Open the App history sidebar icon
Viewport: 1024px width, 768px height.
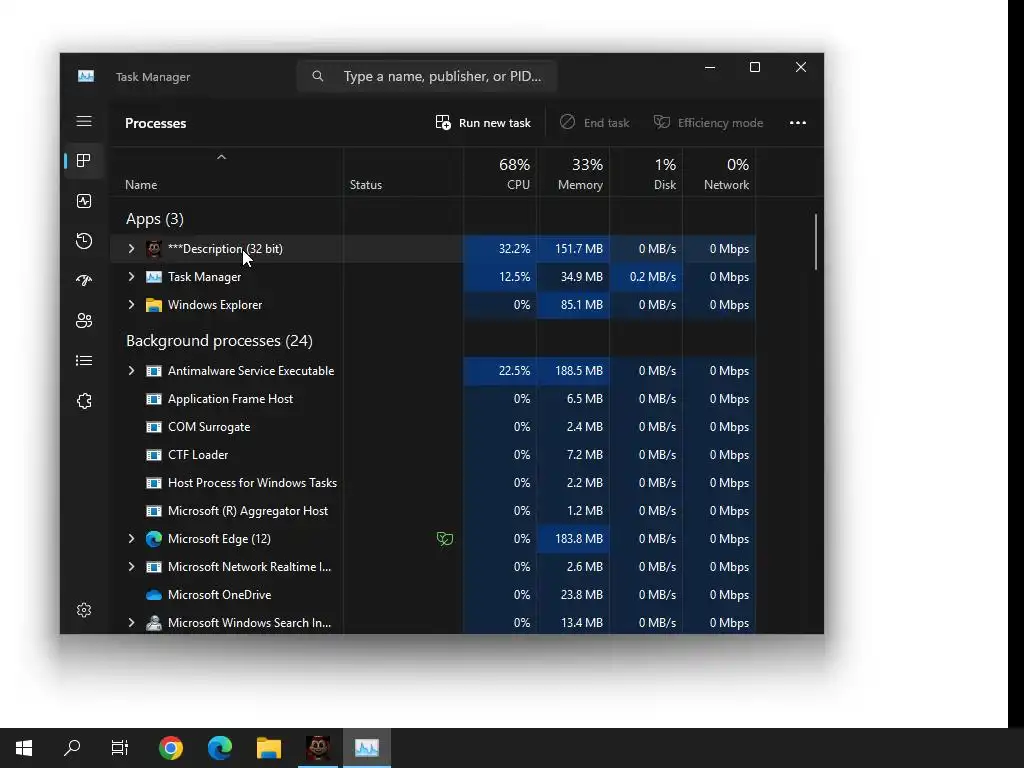pyautogui.click(x=84, y=241)
